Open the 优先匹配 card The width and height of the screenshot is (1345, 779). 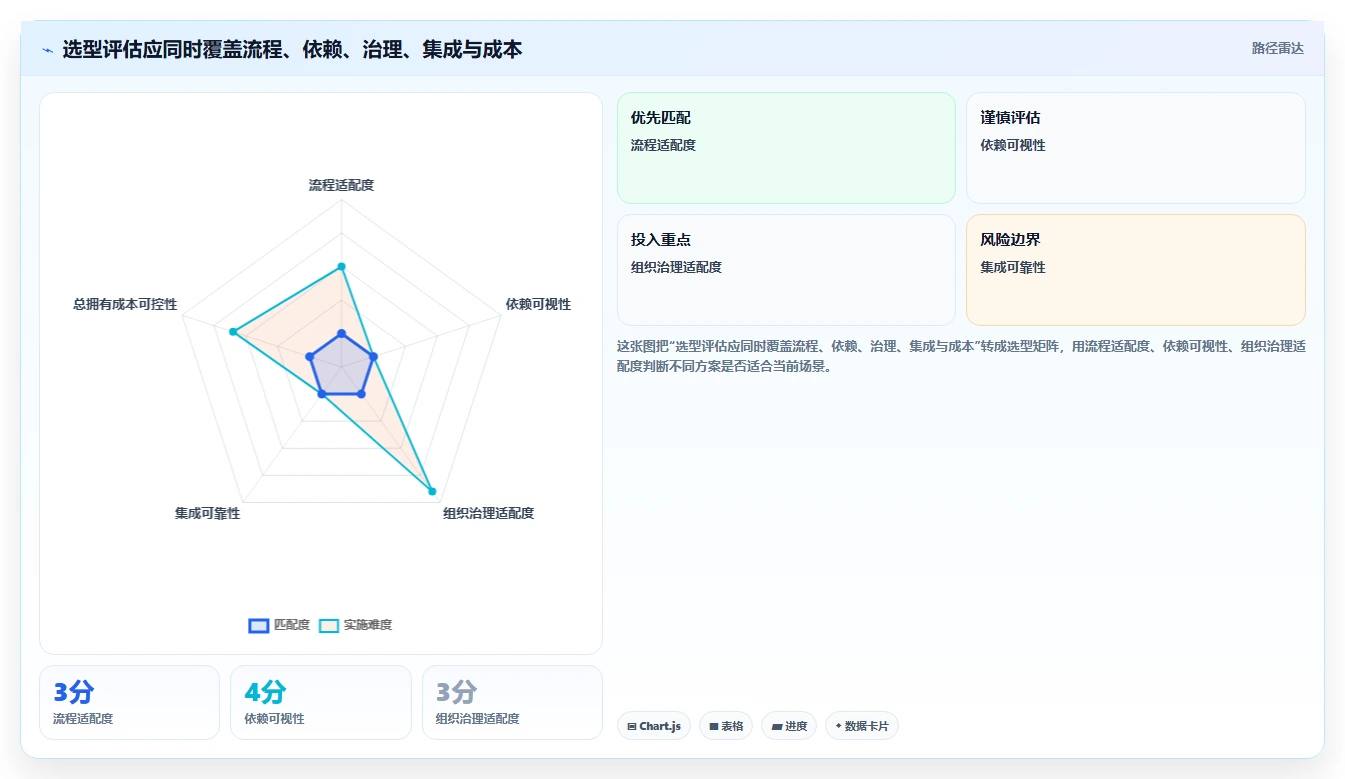click(786, 148)
